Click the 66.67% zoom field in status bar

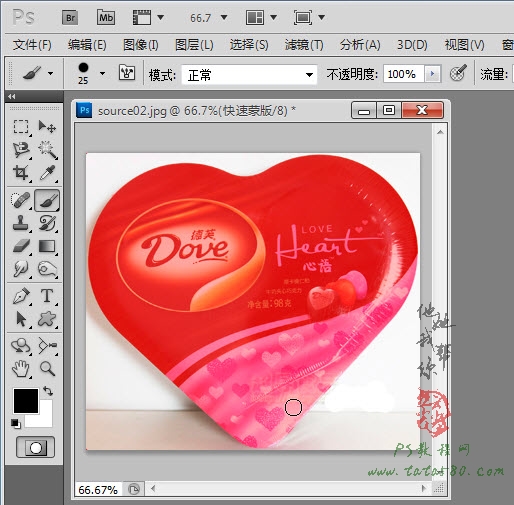[x=98, y=490]
